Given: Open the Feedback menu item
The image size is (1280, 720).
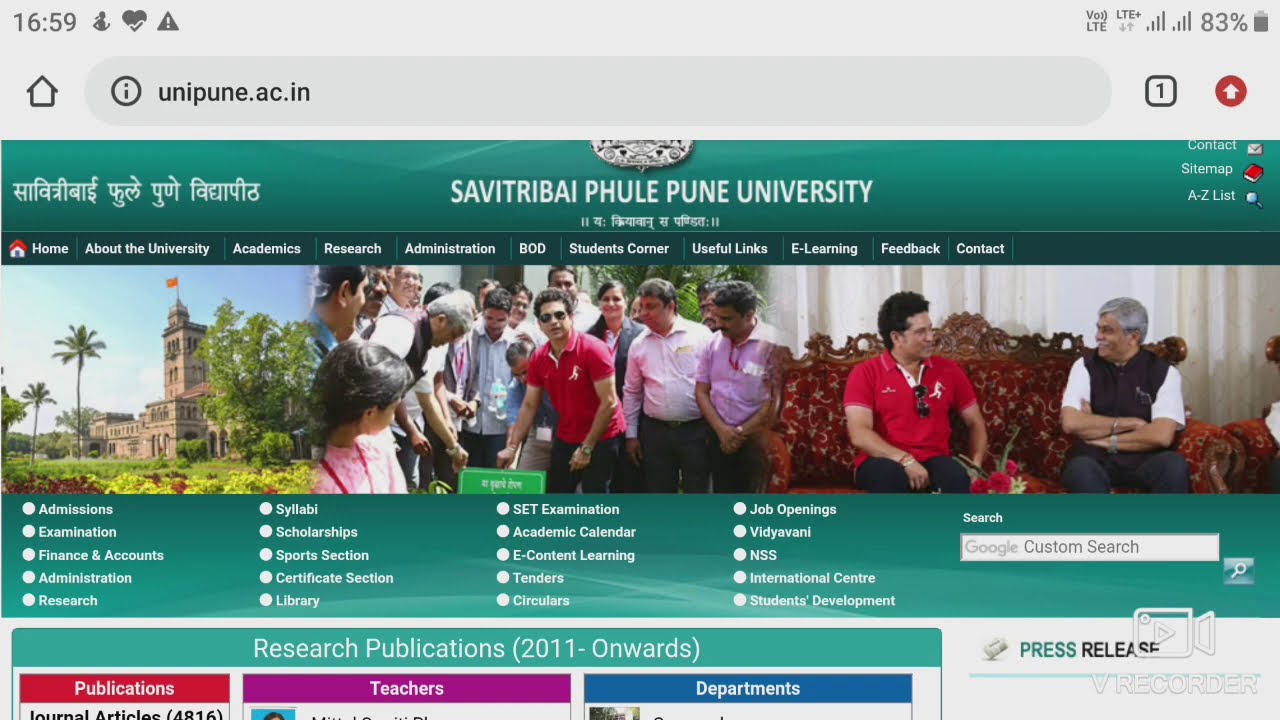Looking at the screenshot, I should pyautogui.click(x=910, y=249).
